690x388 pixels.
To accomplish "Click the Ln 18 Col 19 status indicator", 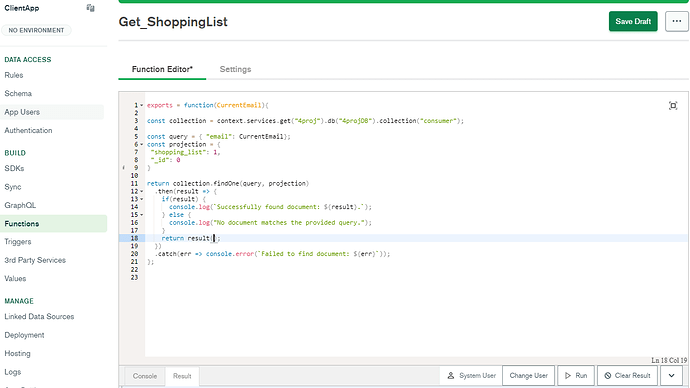I will 669,360.
